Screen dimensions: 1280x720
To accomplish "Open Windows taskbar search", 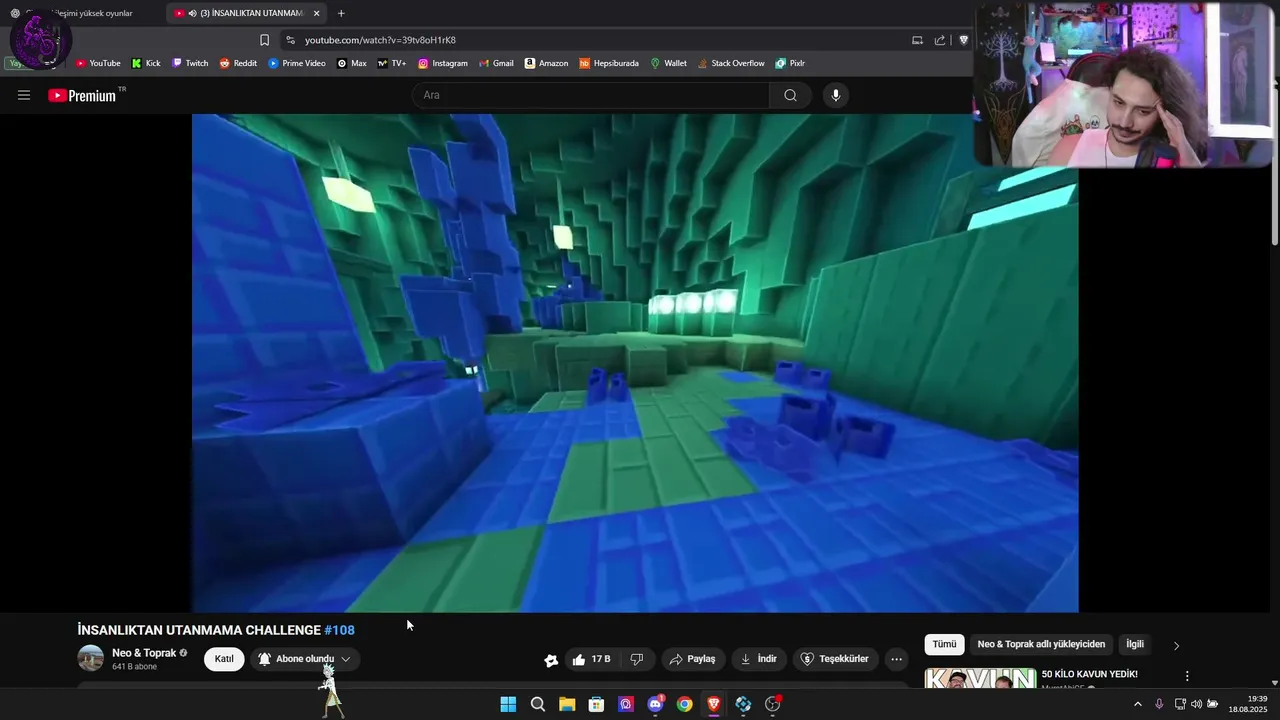I will [537, 704].
